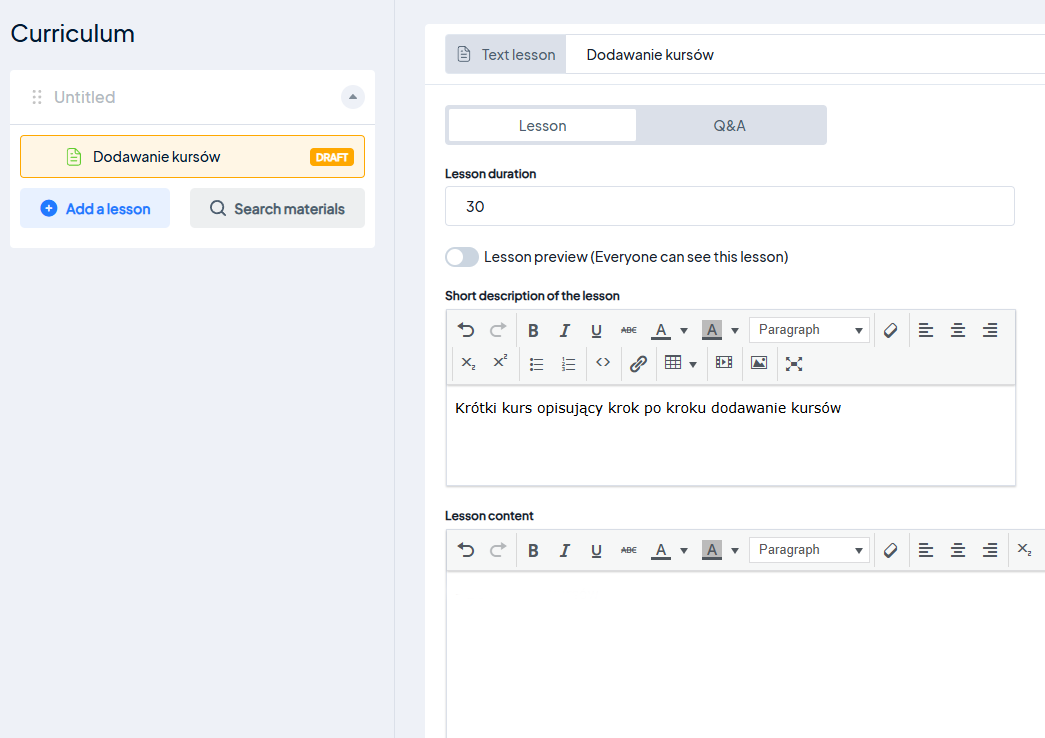Click the Search materials button
Viewport: 1045px width, 738px height.
click(x=277, y=209)
